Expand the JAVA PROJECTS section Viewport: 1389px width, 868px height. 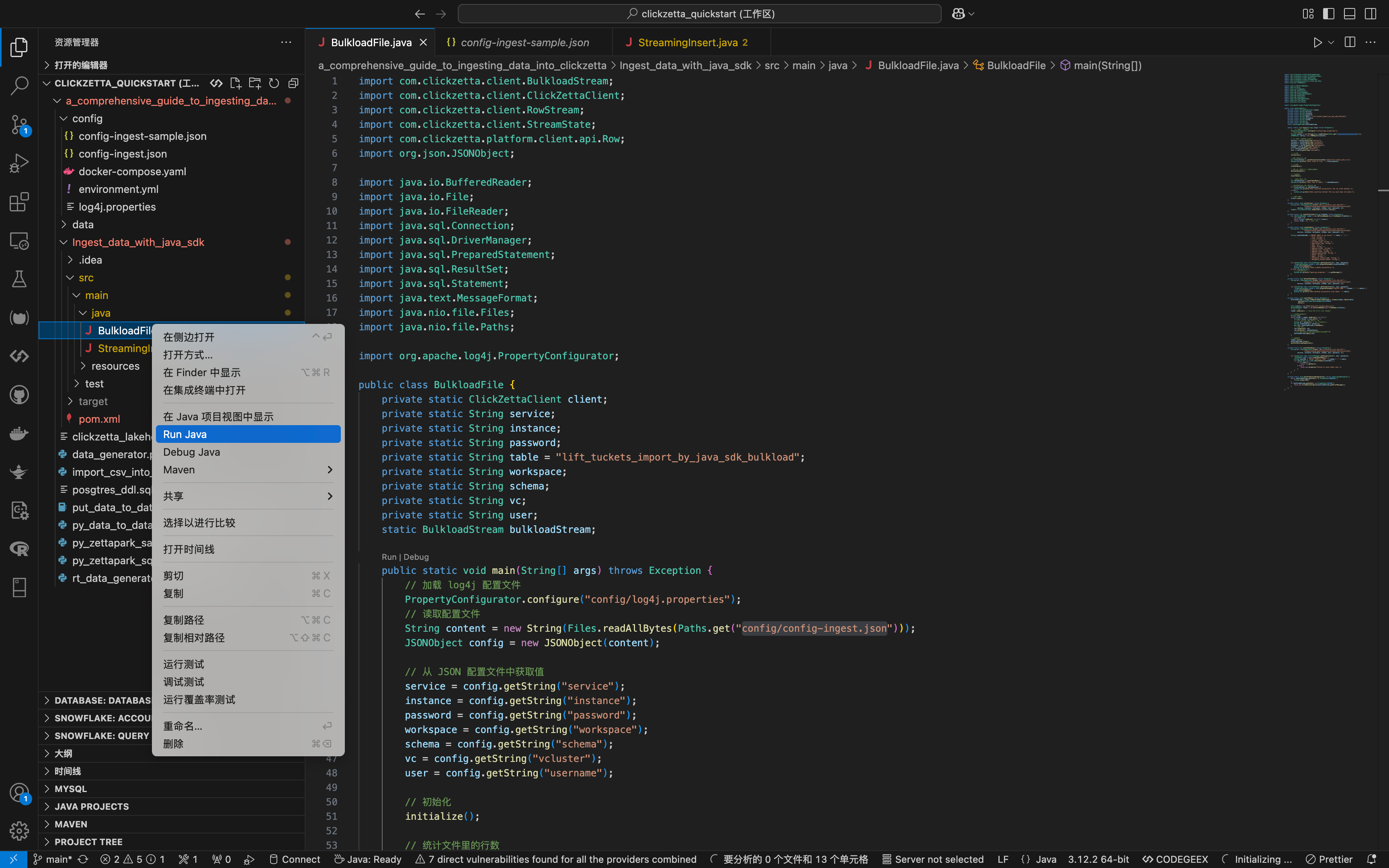(91, 806)
